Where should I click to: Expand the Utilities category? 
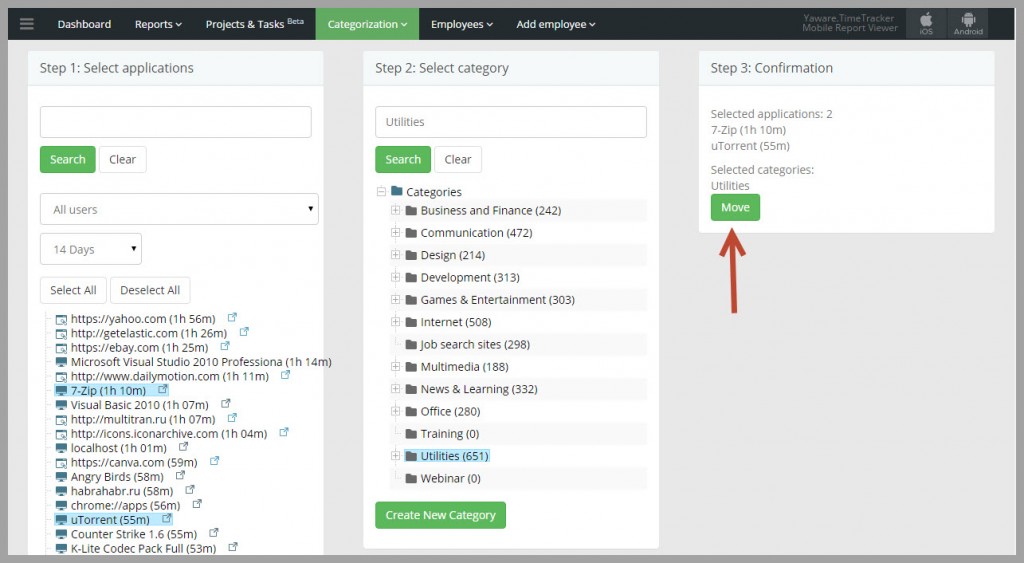coord(395,455)
